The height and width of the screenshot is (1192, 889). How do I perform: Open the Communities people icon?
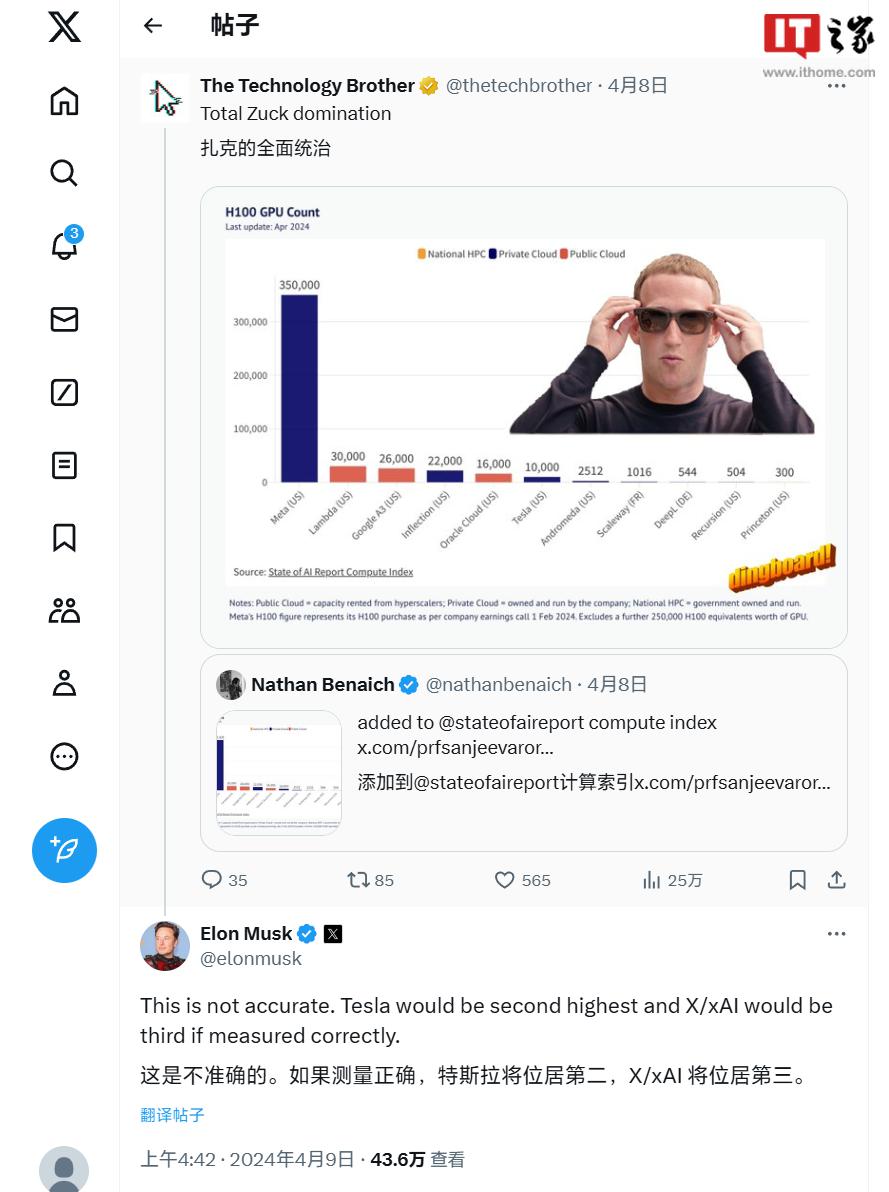64,610
